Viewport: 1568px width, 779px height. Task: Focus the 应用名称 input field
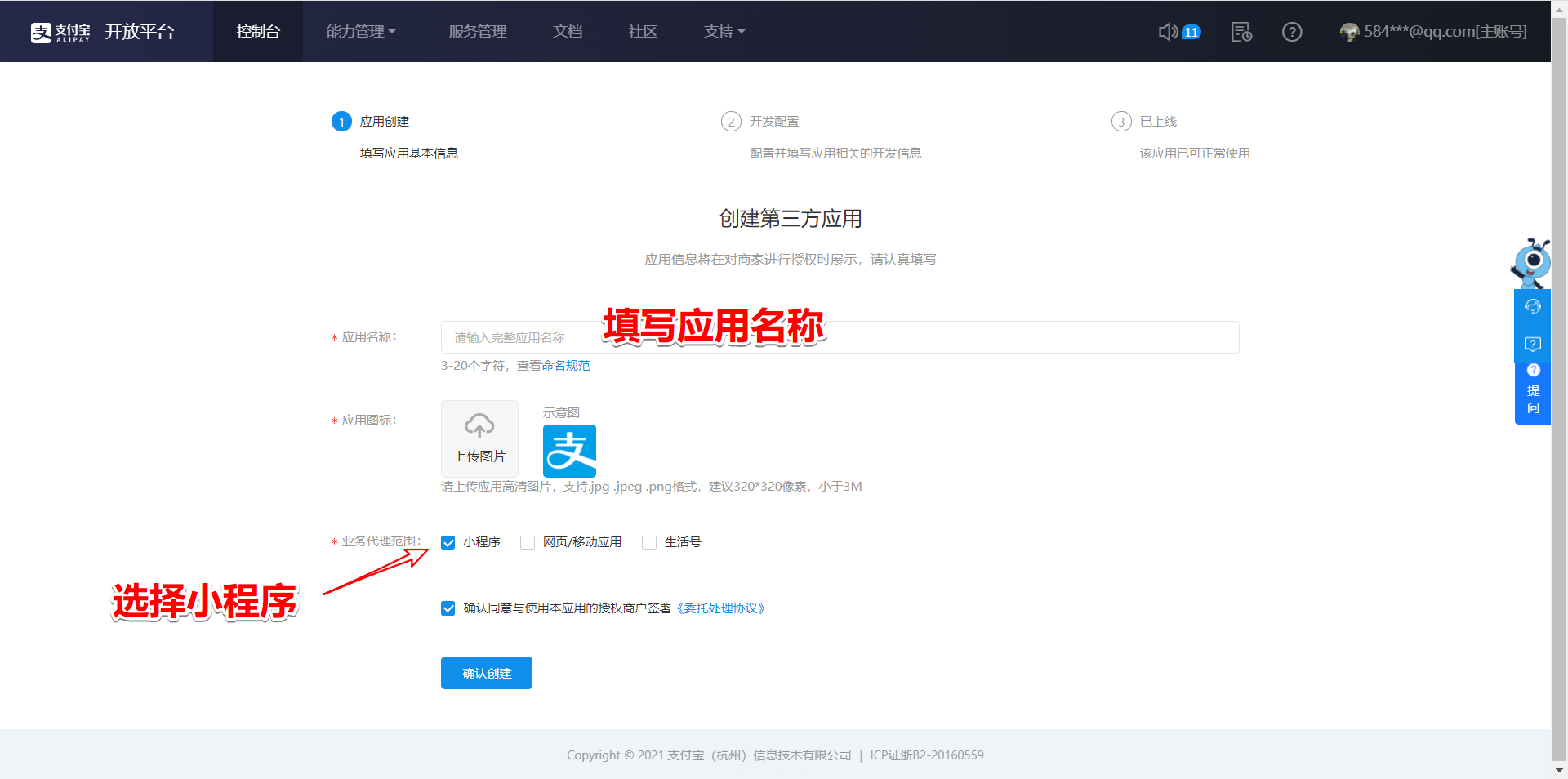(x=840, y=337)
